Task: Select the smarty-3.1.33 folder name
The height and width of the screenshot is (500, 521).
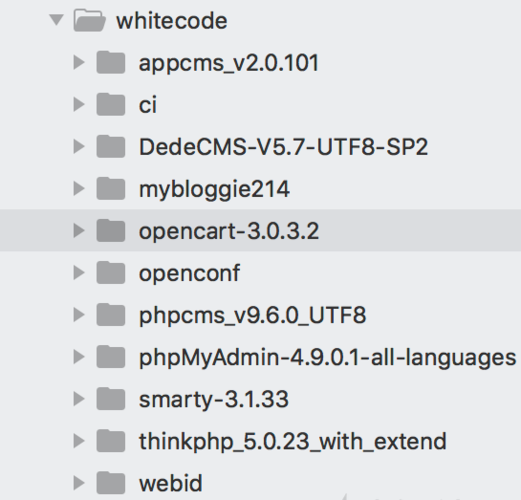Action: (x=214, y=400)
